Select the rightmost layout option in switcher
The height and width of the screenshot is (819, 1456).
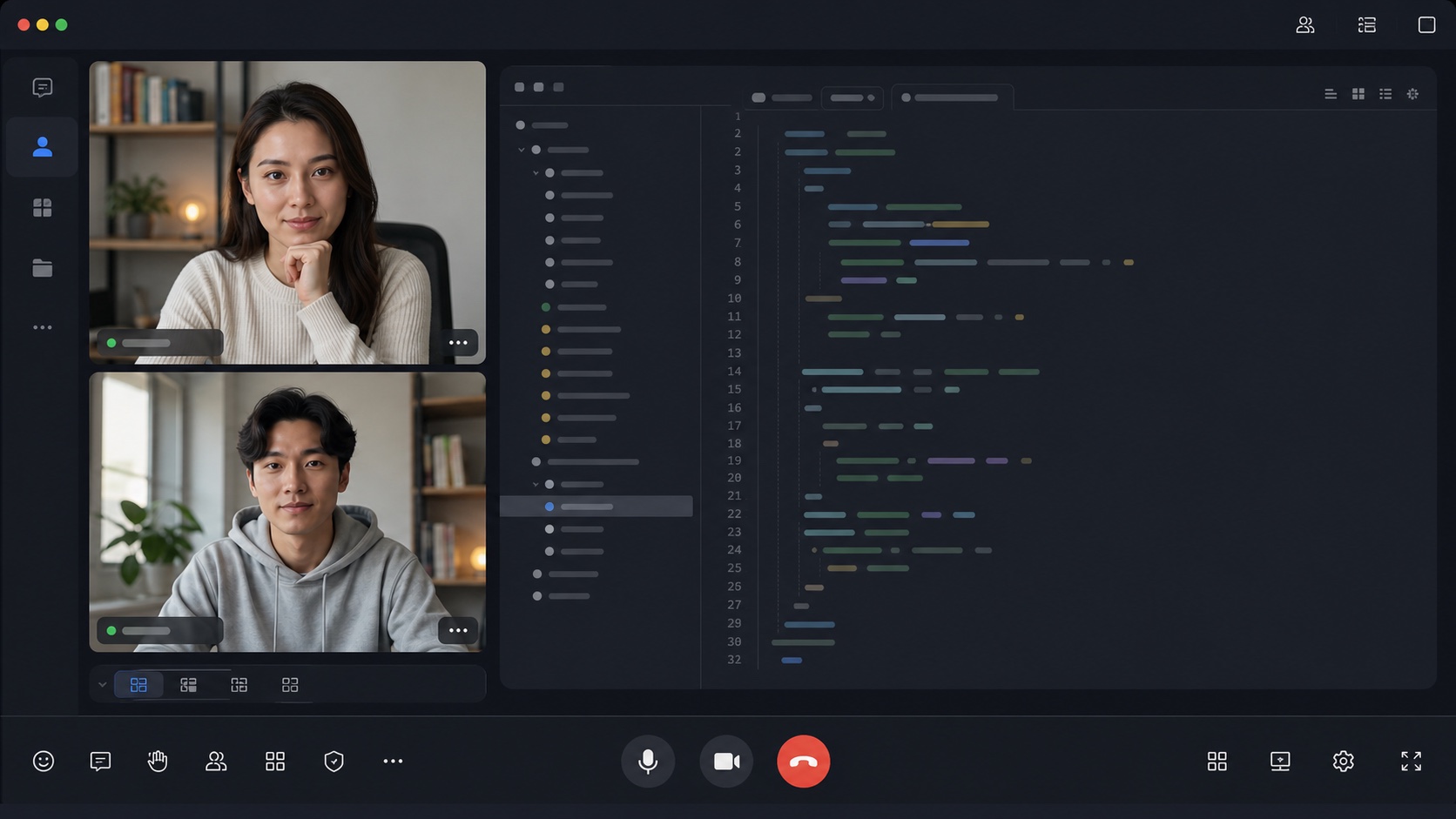290,685
